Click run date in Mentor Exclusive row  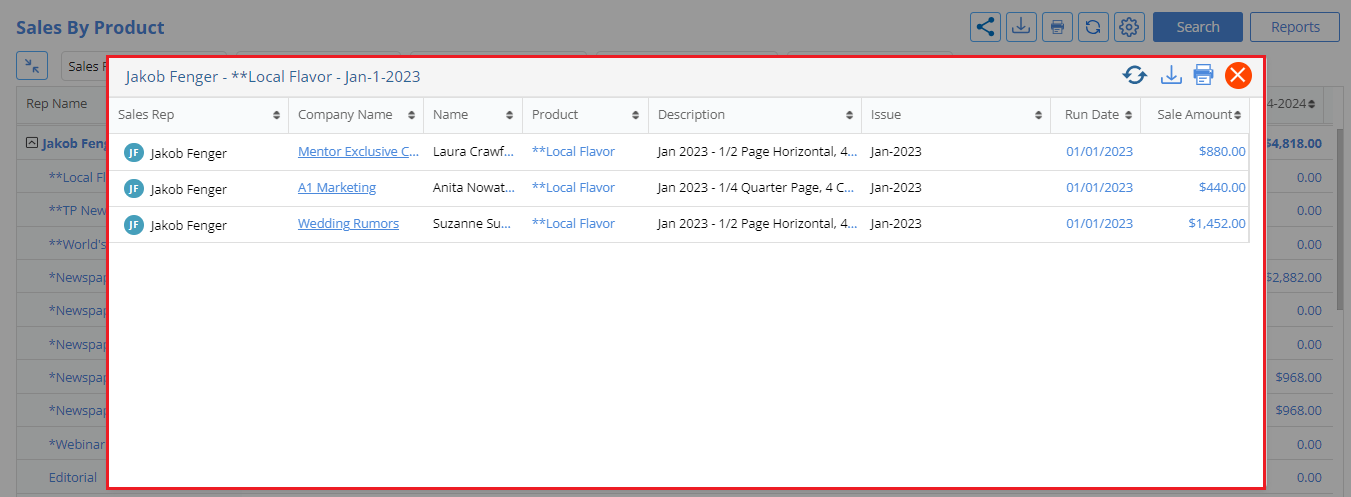pyautogui.click(x=1099, y=152)
